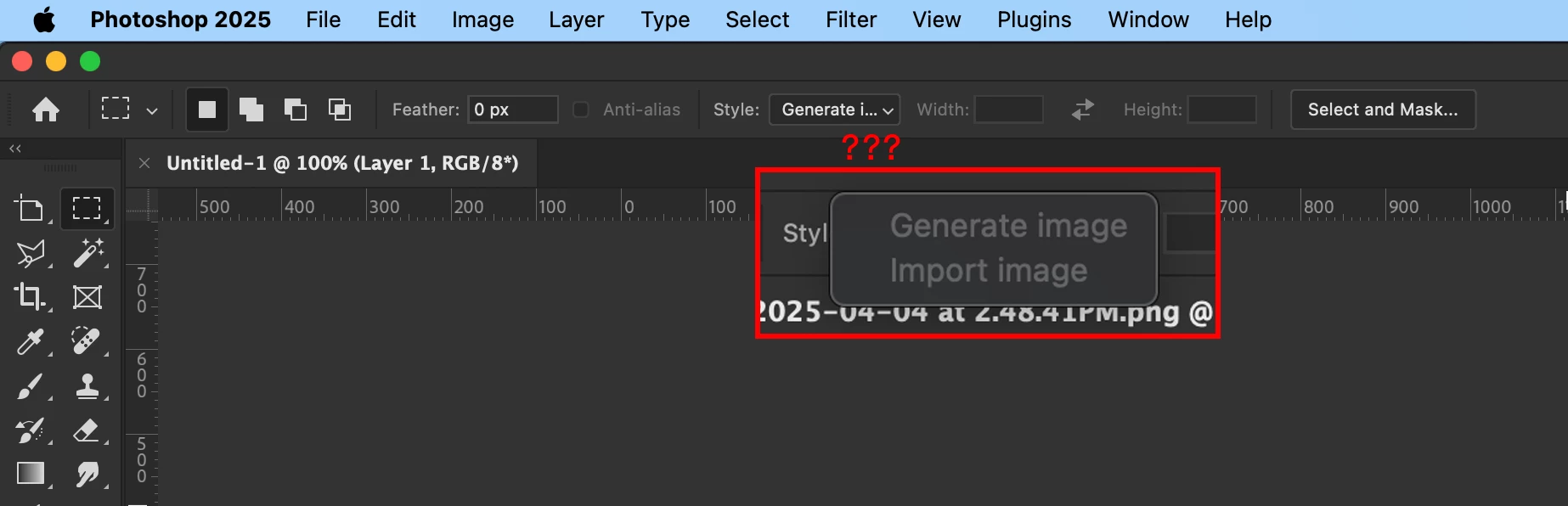Screen dimensions: 1568x506
Task: Select the New selection mode icon
Action: click(207, 110)
